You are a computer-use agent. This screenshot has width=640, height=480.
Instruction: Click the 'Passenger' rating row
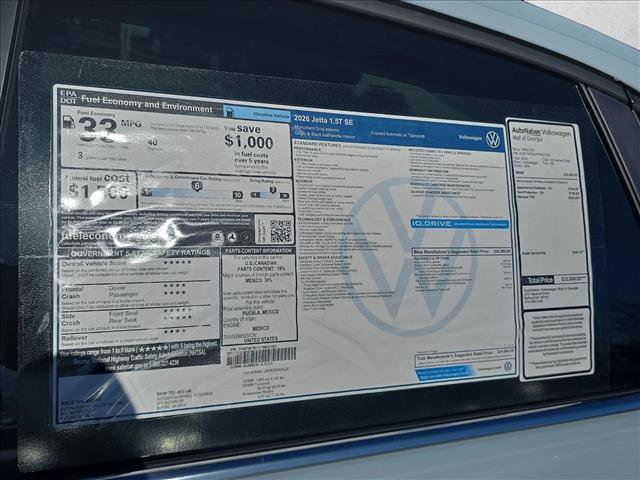[x=148, y=294]
